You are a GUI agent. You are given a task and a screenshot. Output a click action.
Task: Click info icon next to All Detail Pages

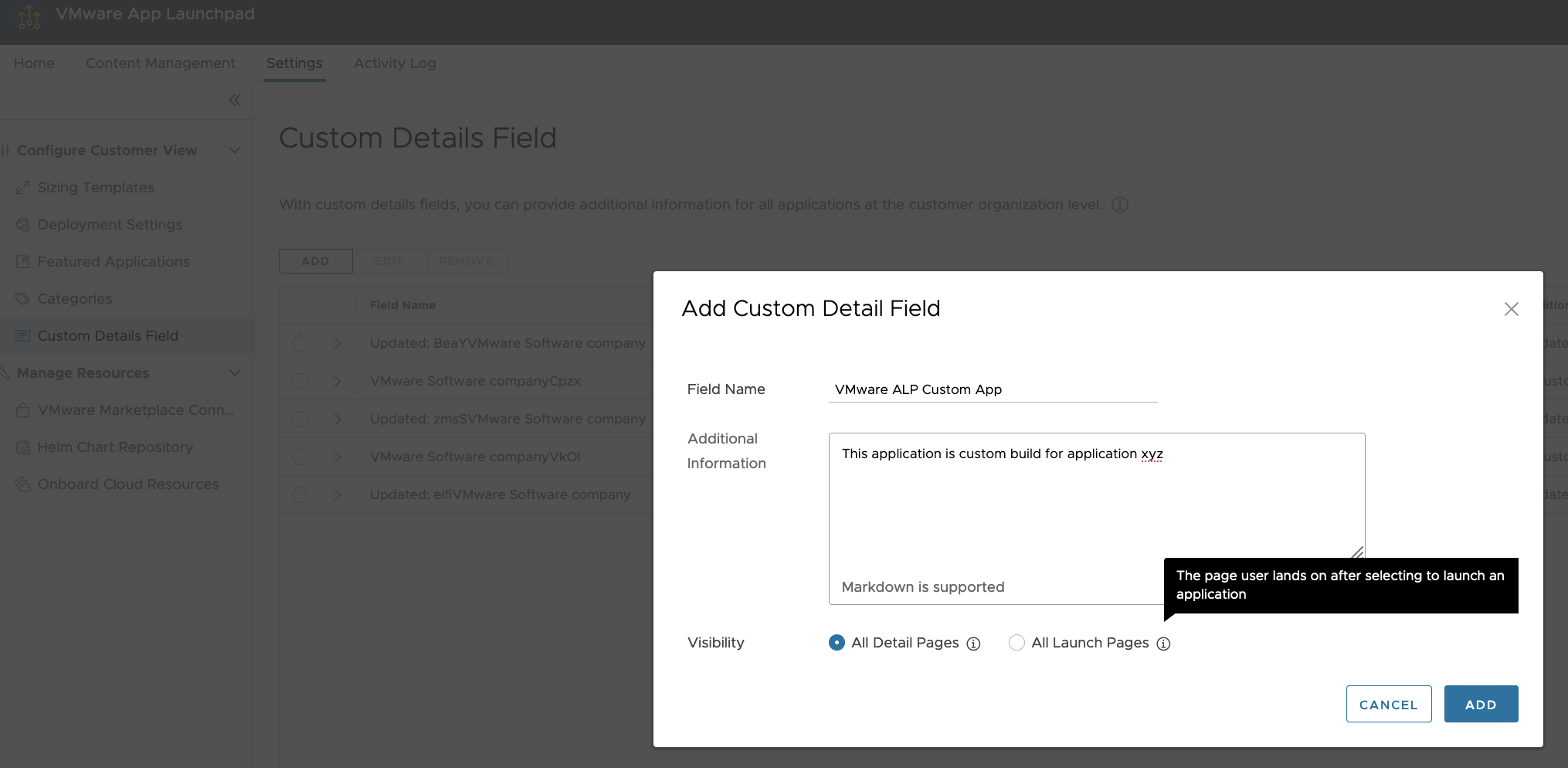973,644
